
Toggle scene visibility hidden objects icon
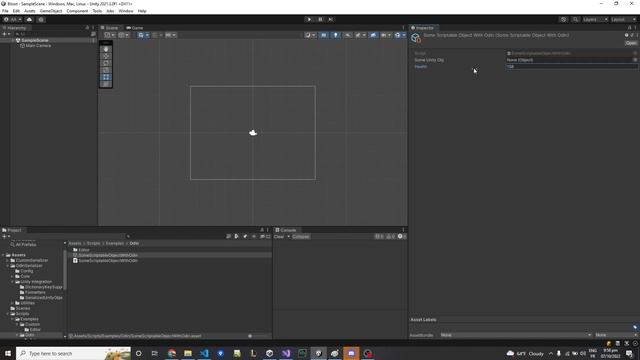click(x=373, y=35)
